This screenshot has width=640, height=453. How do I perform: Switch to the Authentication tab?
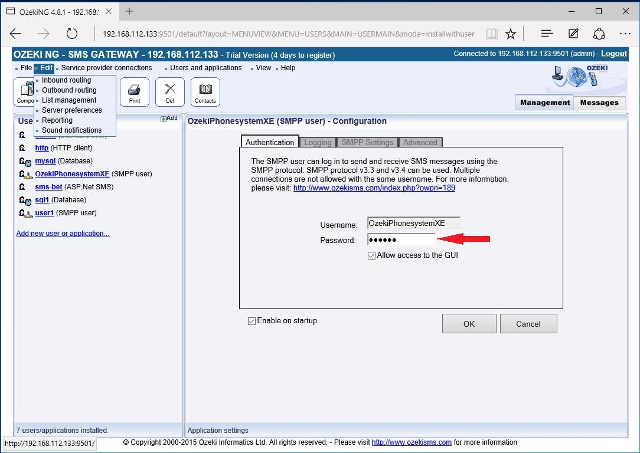tap(269, 142)
